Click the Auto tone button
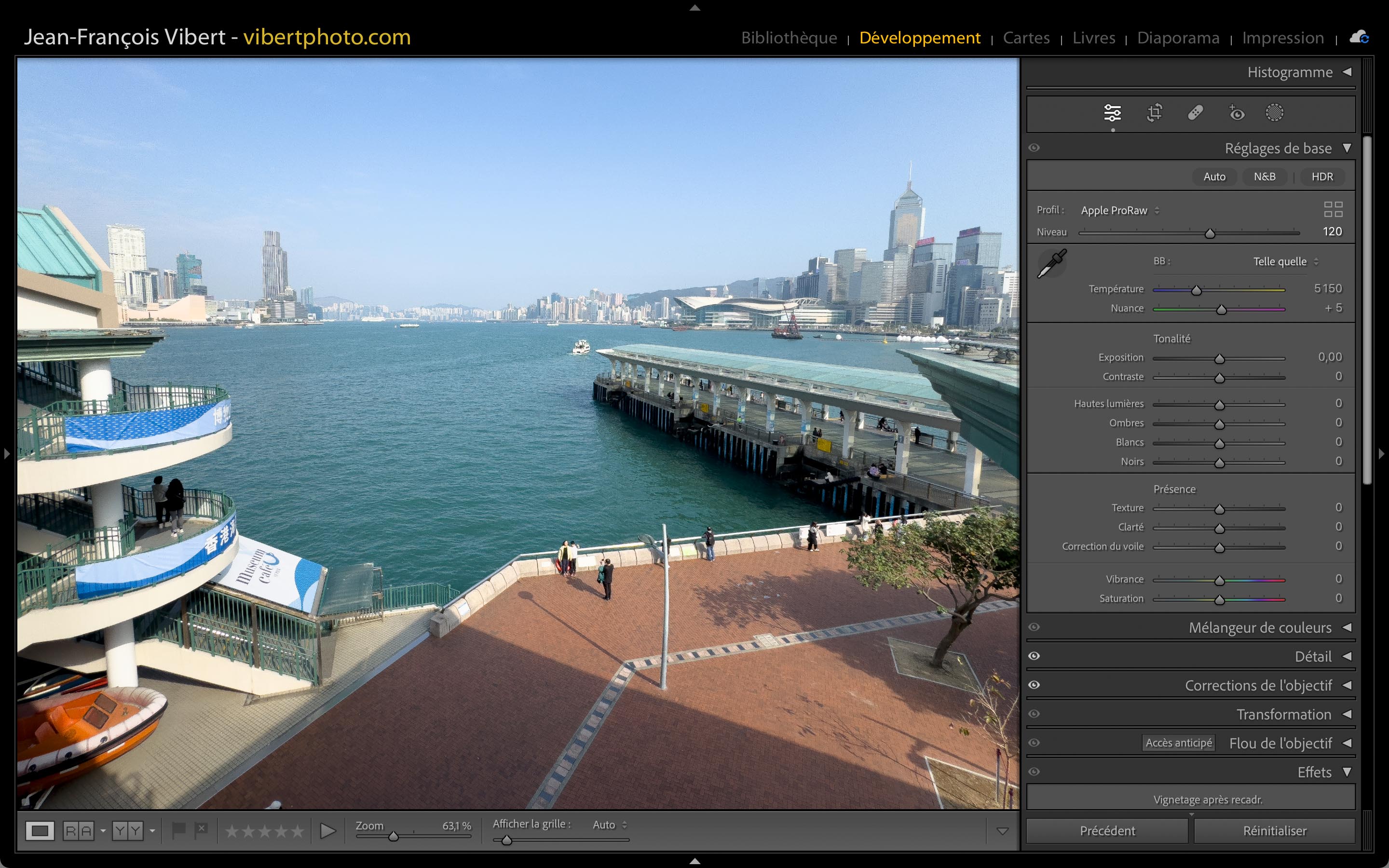 pos(1214,177)
